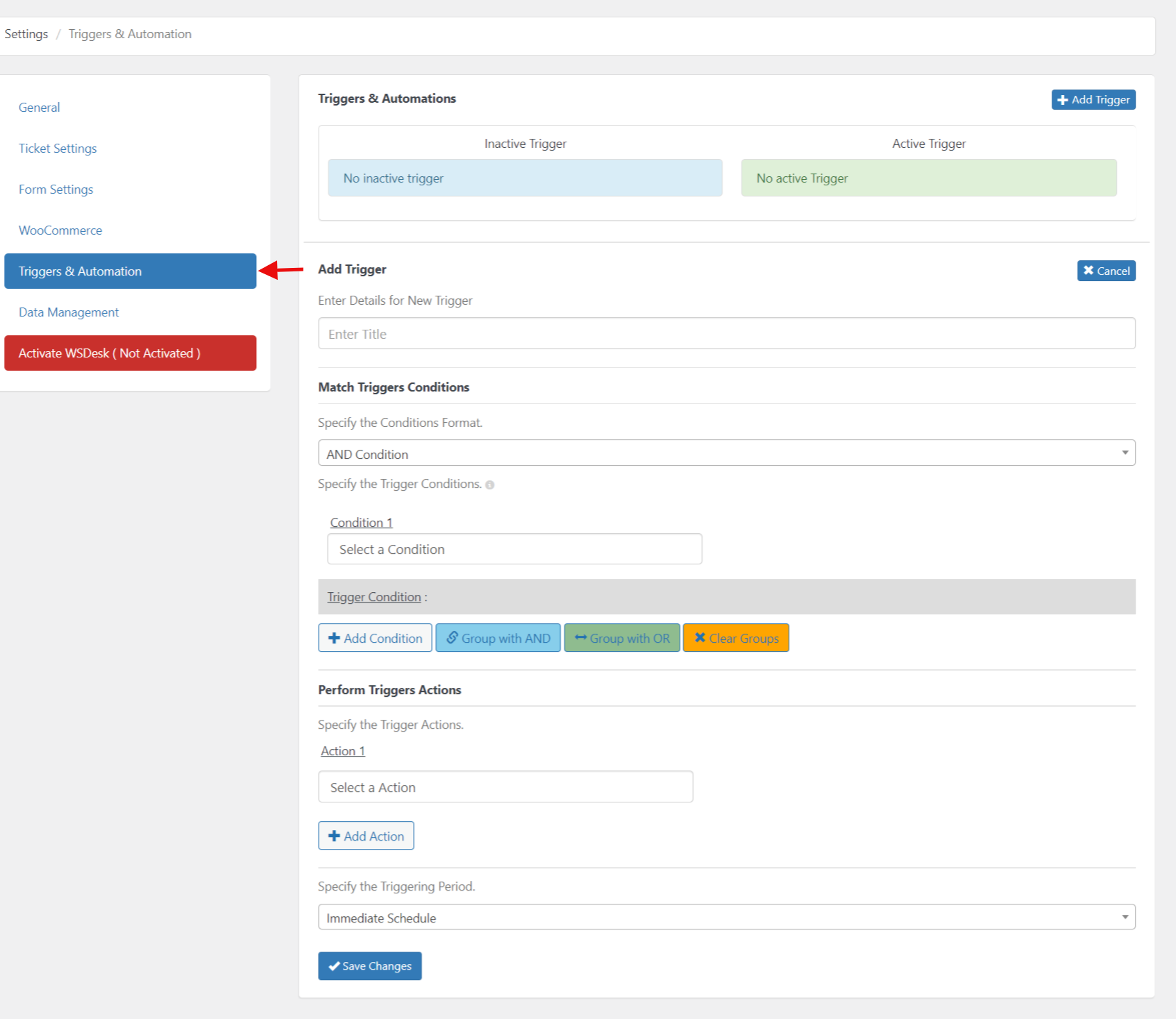Cancel the new trigger via the X button
The image size is (1176, 1019).
point(1106,271)
